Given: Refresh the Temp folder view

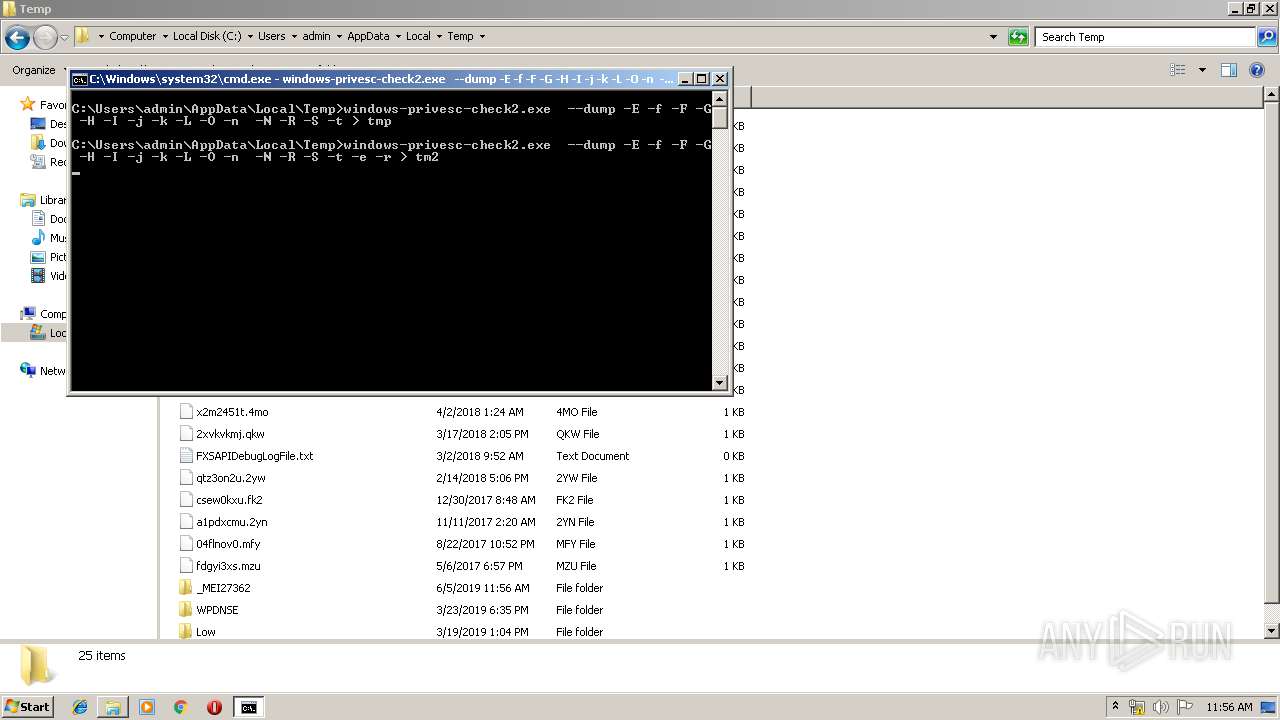Looking at the screenshot, I should (1018, 37).
